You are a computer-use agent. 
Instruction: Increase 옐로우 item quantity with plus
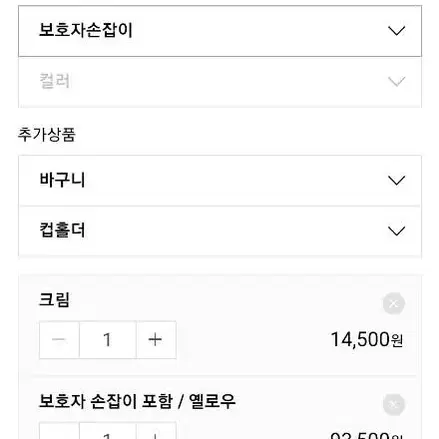(156, 431)
